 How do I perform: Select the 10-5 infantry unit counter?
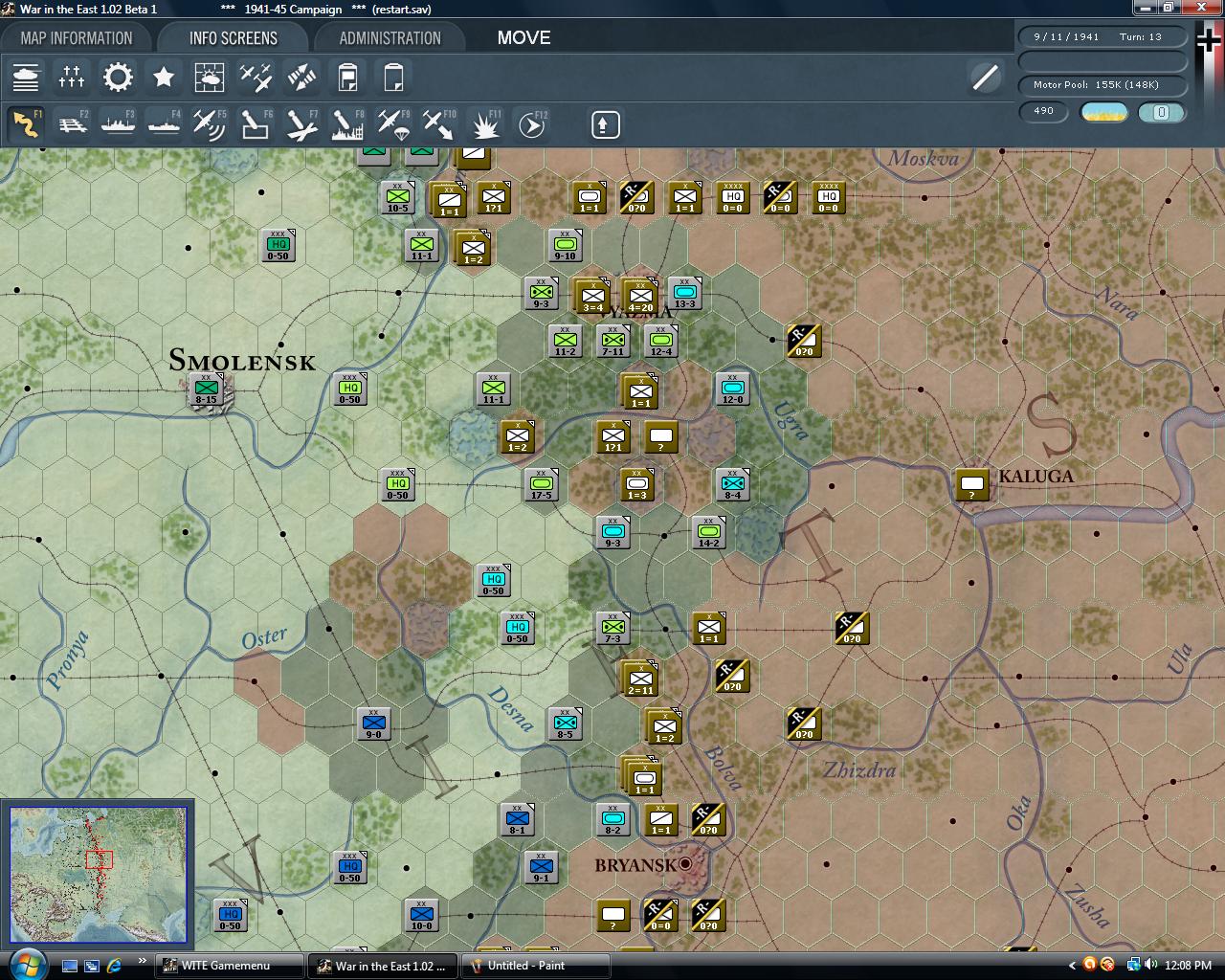397,198
